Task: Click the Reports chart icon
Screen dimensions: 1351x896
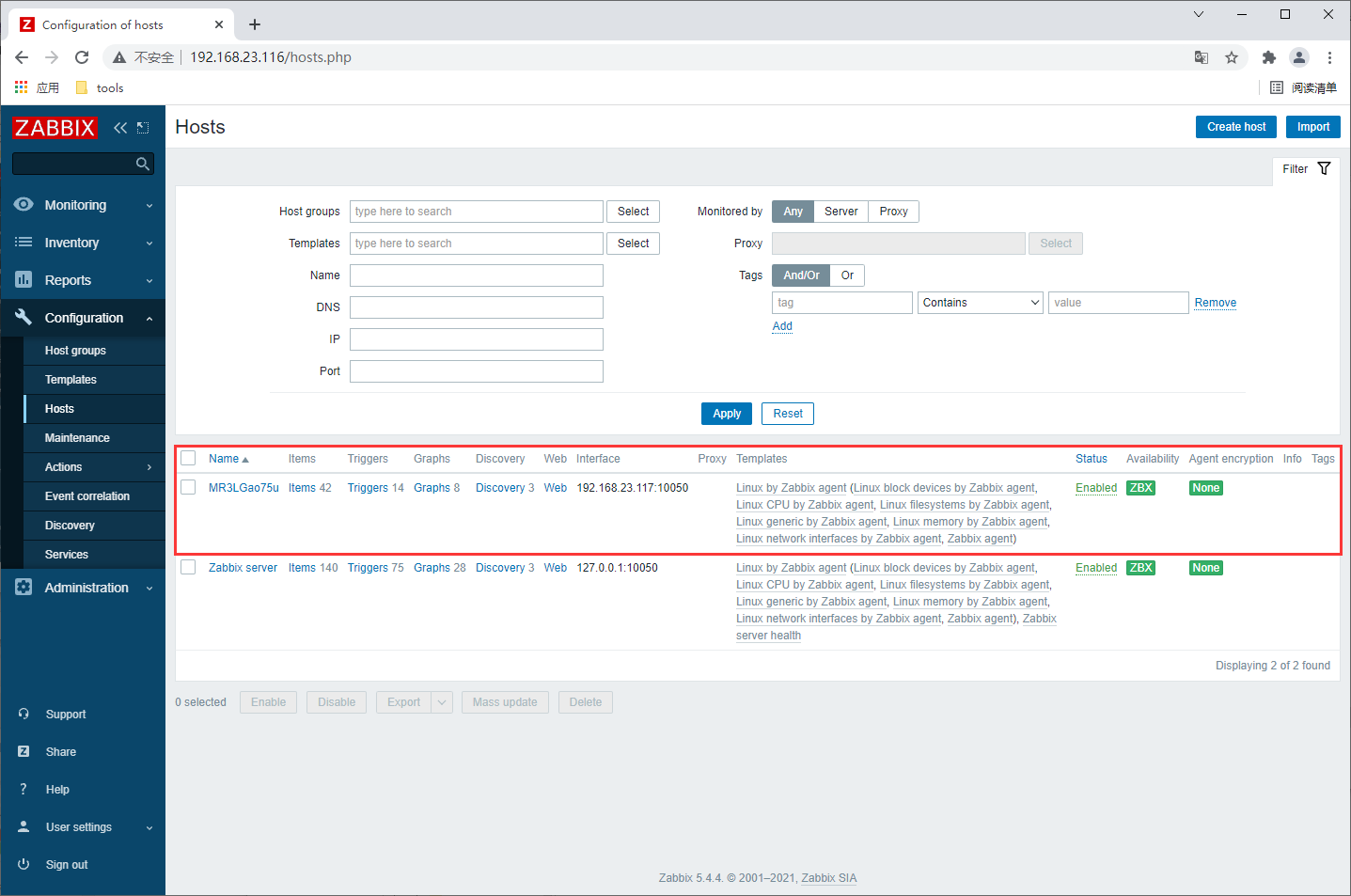Action: 24,279
